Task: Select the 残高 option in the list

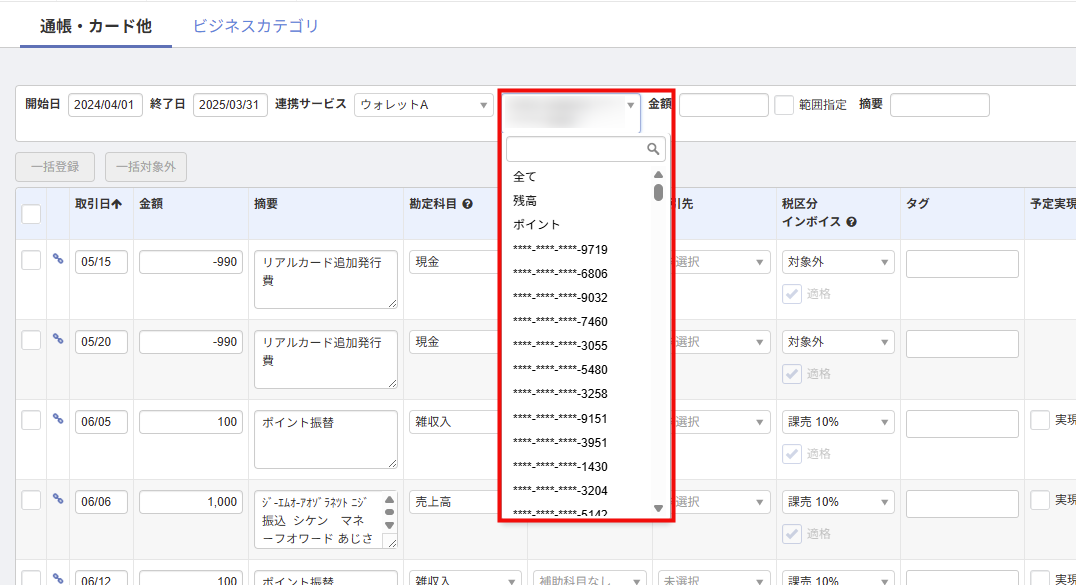Action: click(525, 201)
